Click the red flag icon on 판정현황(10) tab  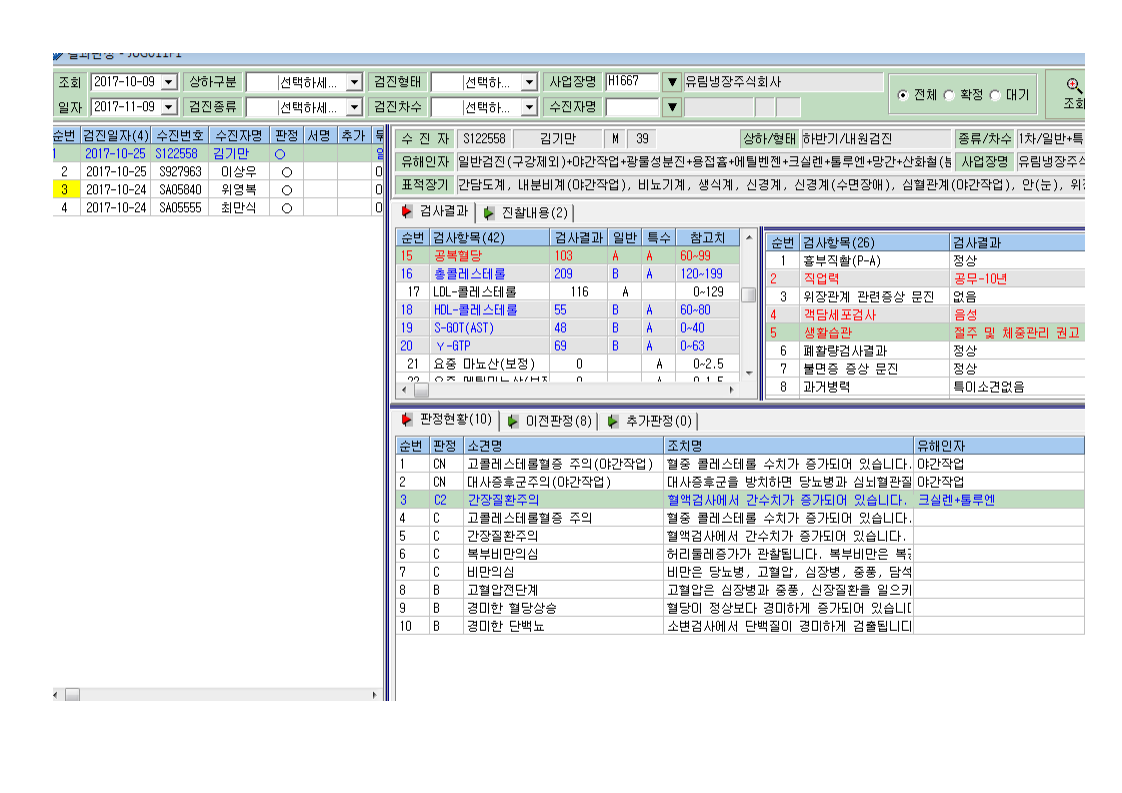[406, 419]
